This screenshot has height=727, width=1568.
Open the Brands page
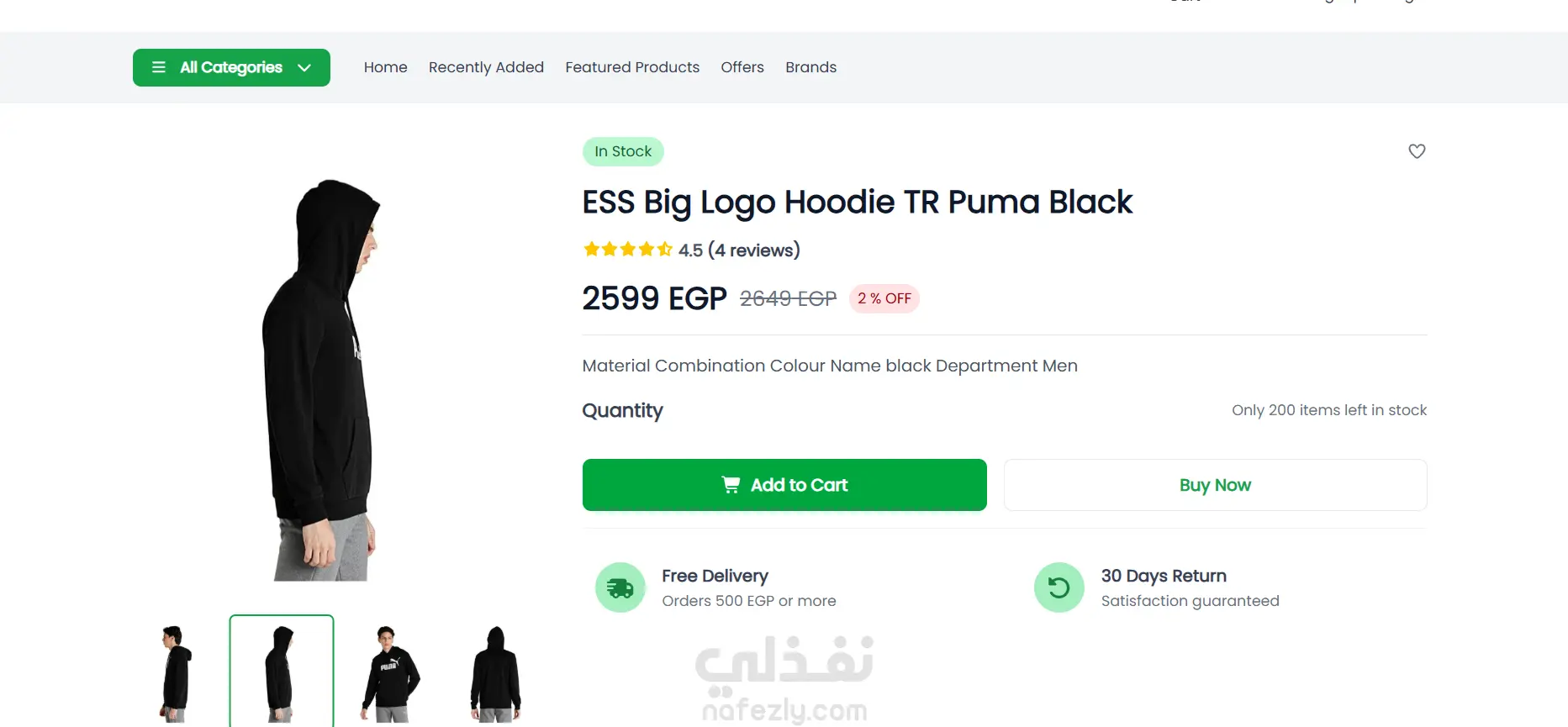pyautogui.click(x=811, y=67)
